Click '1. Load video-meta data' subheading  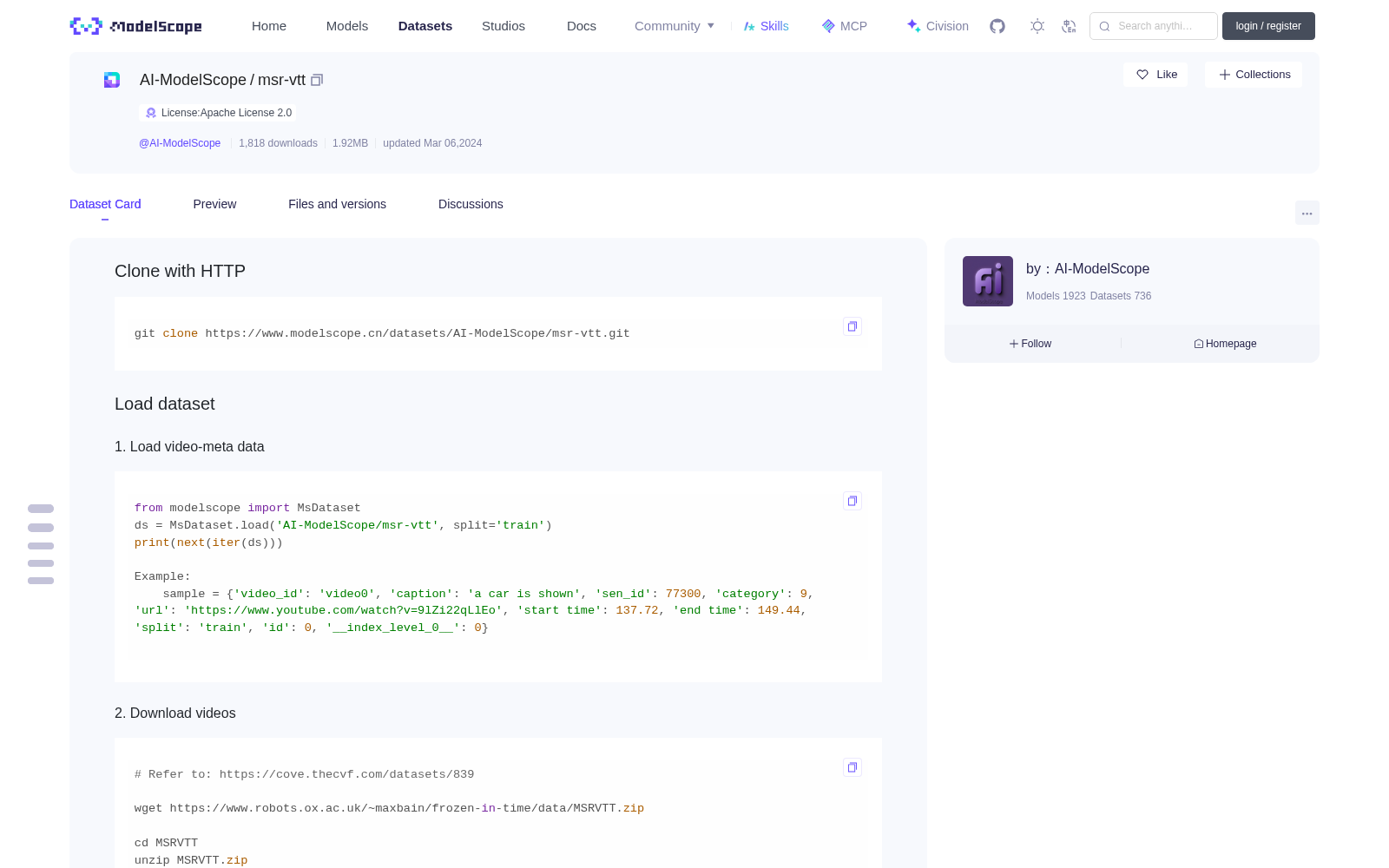tap(189, 447)
